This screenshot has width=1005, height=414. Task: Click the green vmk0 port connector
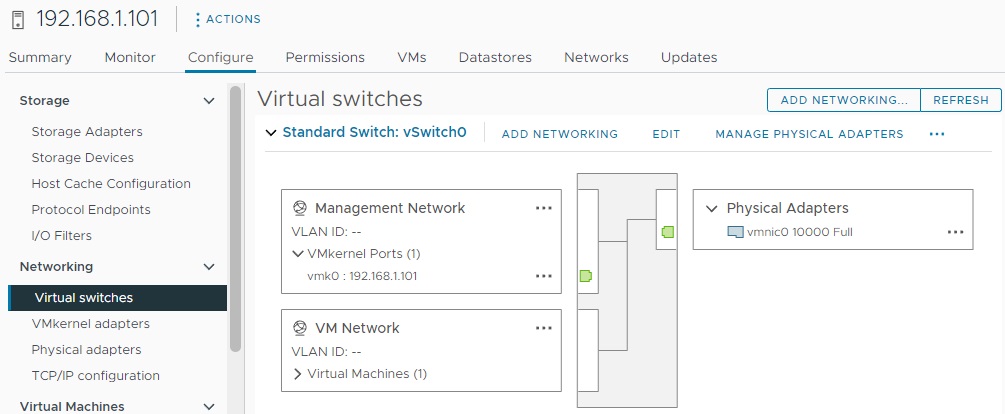coord(587,276)
